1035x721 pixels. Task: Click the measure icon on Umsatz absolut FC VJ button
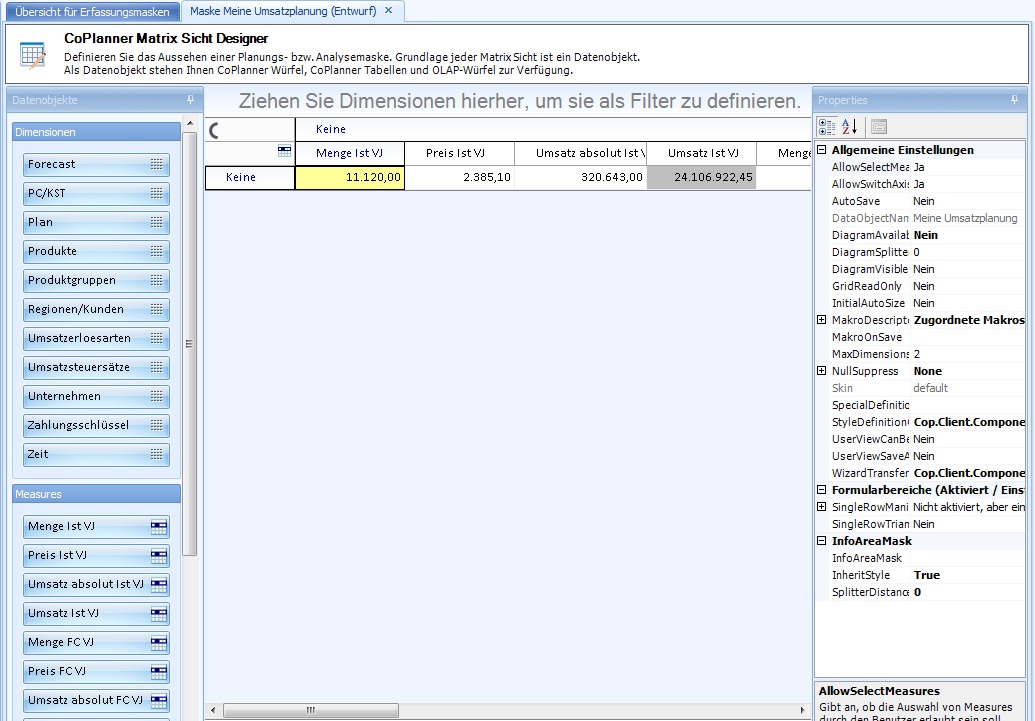pyautogui.click(x=159, y=701)
